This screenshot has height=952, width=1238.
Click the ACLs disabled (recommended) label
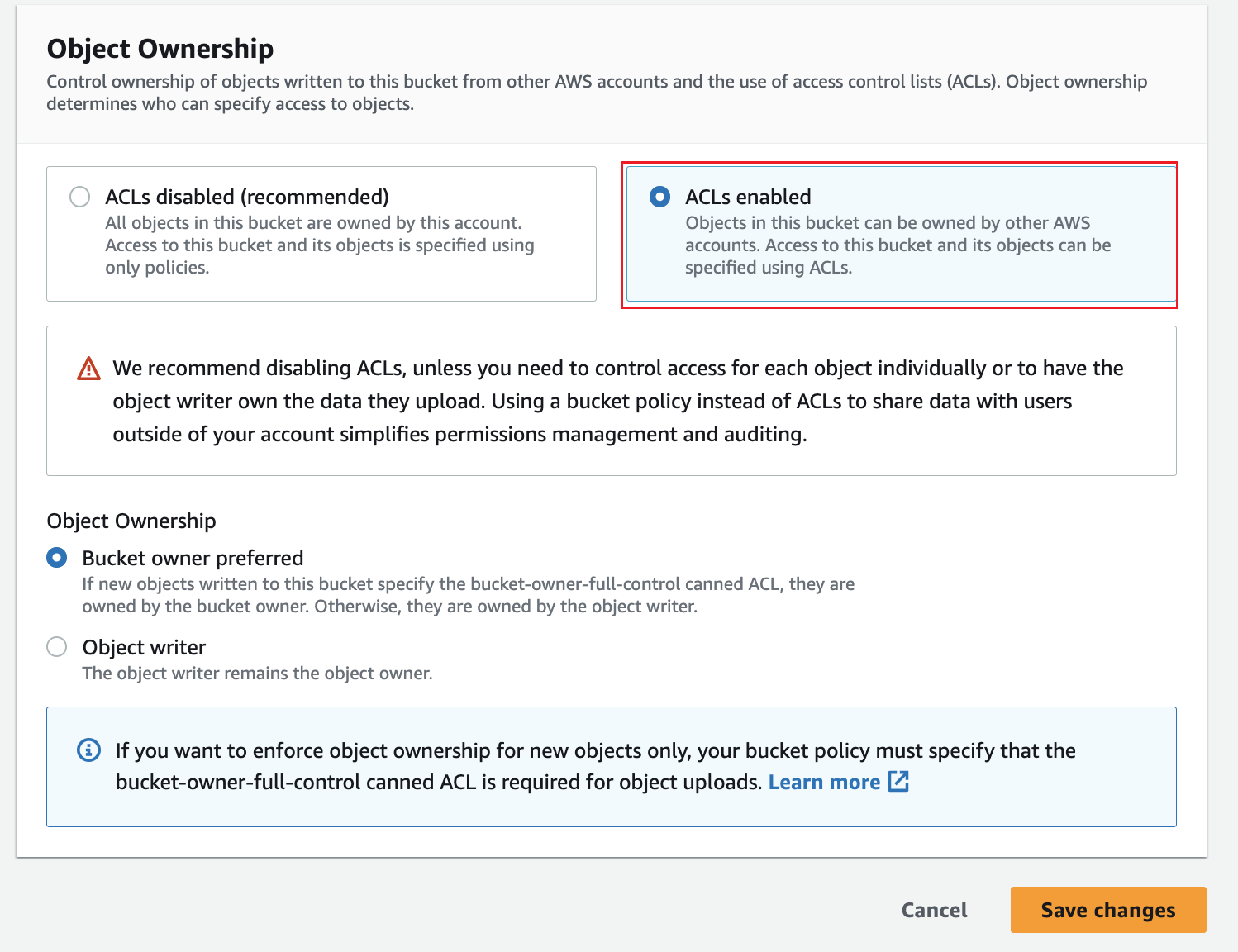246,197
